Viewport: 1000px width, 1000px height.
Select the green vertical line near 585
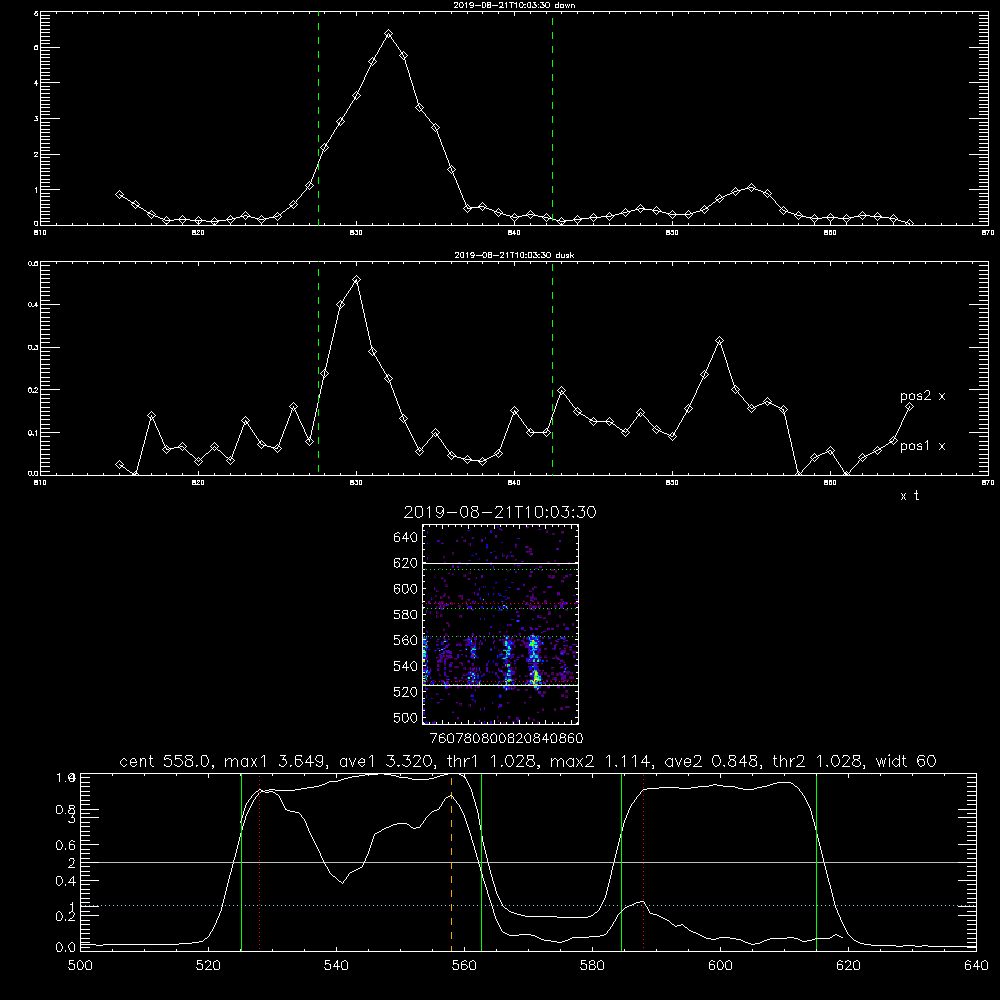(x=621, y=862)
